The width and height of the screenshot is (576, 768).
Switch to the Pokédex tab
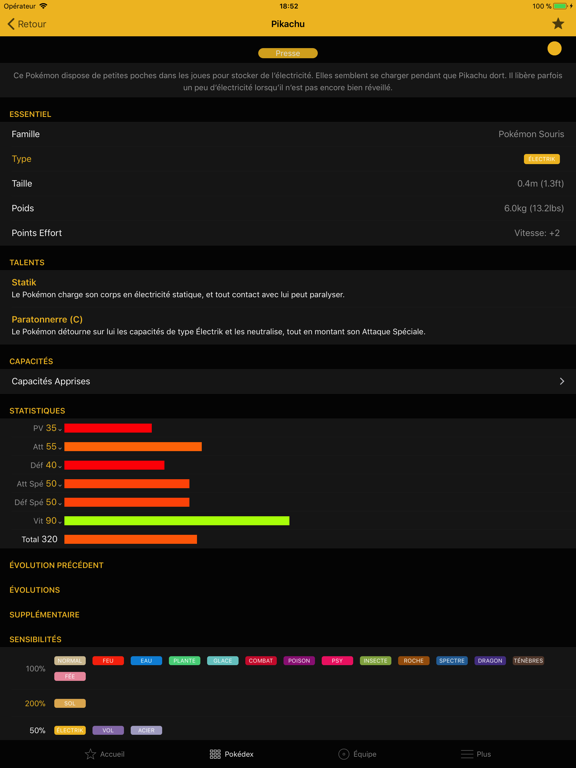click(232, 754)
